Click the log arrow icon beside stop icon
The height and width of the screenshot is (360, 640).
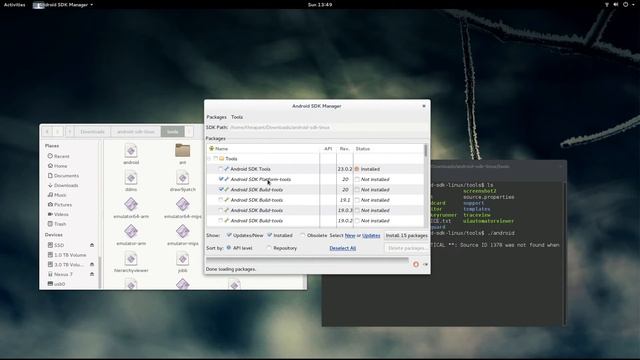click(x=425, y=264)
